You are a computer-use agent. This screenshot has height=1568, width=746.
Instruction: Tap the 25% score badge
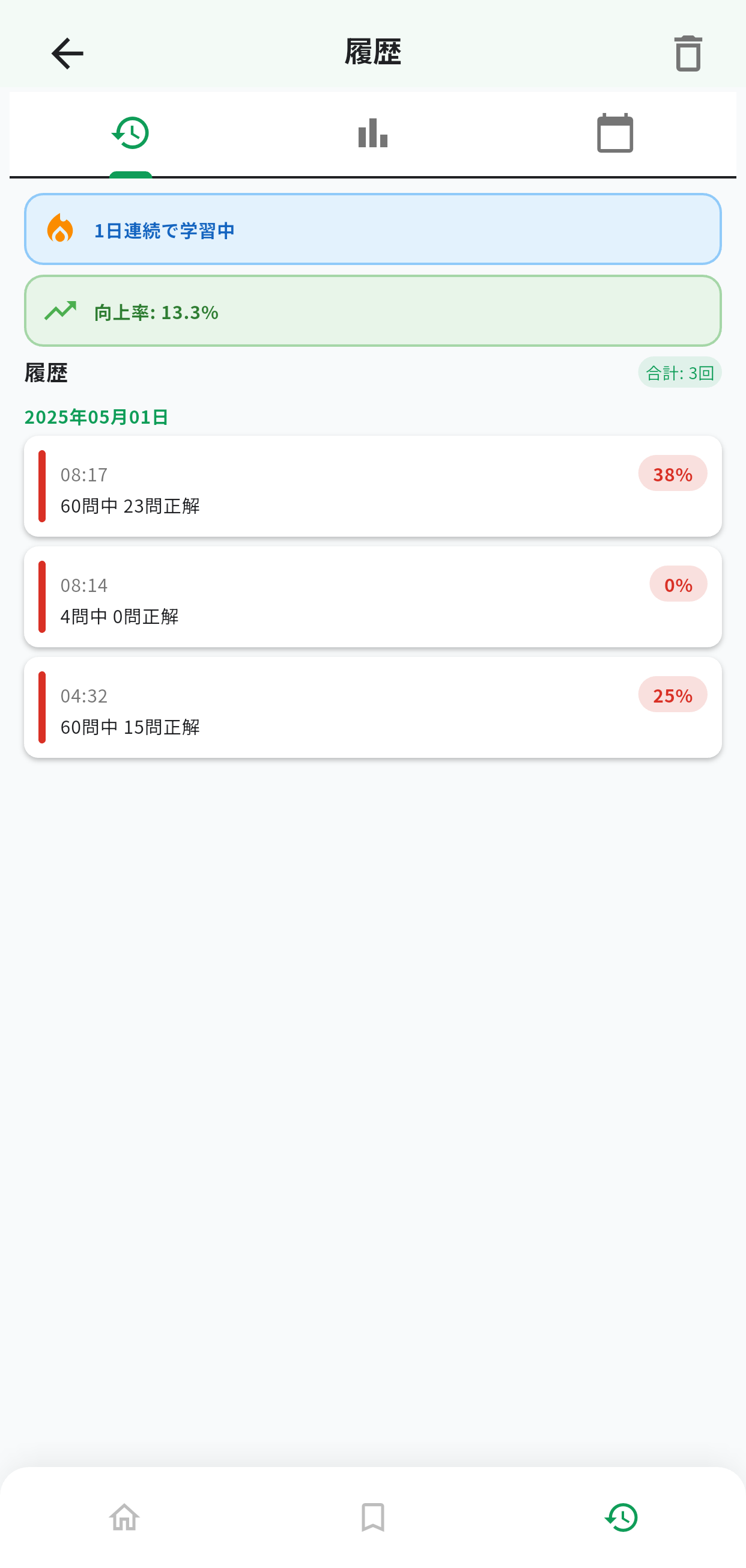point(672,695)
